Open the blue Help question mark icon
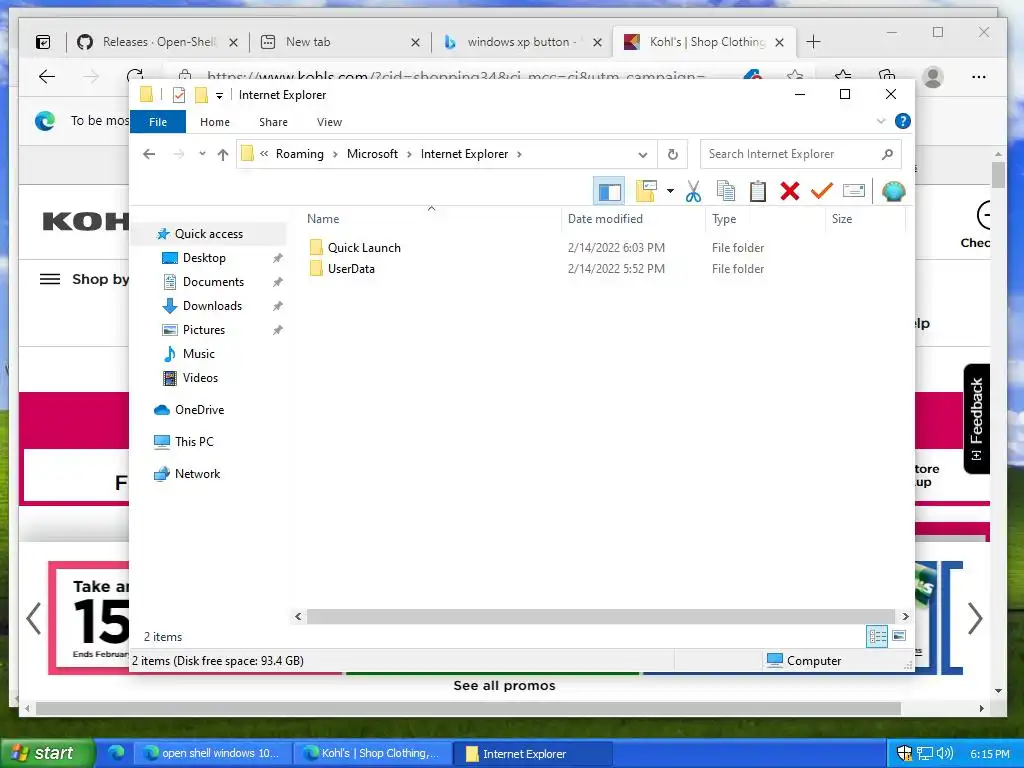The image size is (1024, 768). coord(903,121)
